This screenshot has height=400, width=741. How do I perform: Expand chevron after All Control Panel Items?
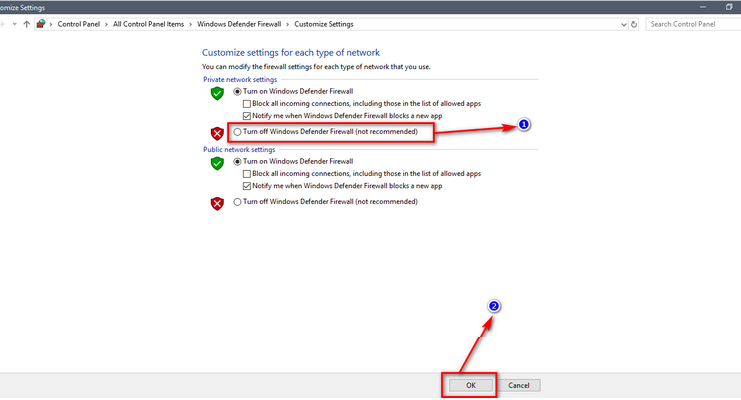point(191,24)
